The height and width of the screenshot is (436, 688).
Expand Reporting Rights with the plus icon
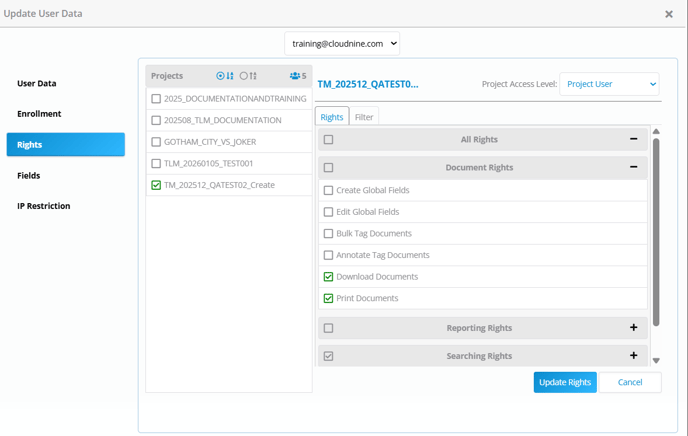(x=633, y=328)
